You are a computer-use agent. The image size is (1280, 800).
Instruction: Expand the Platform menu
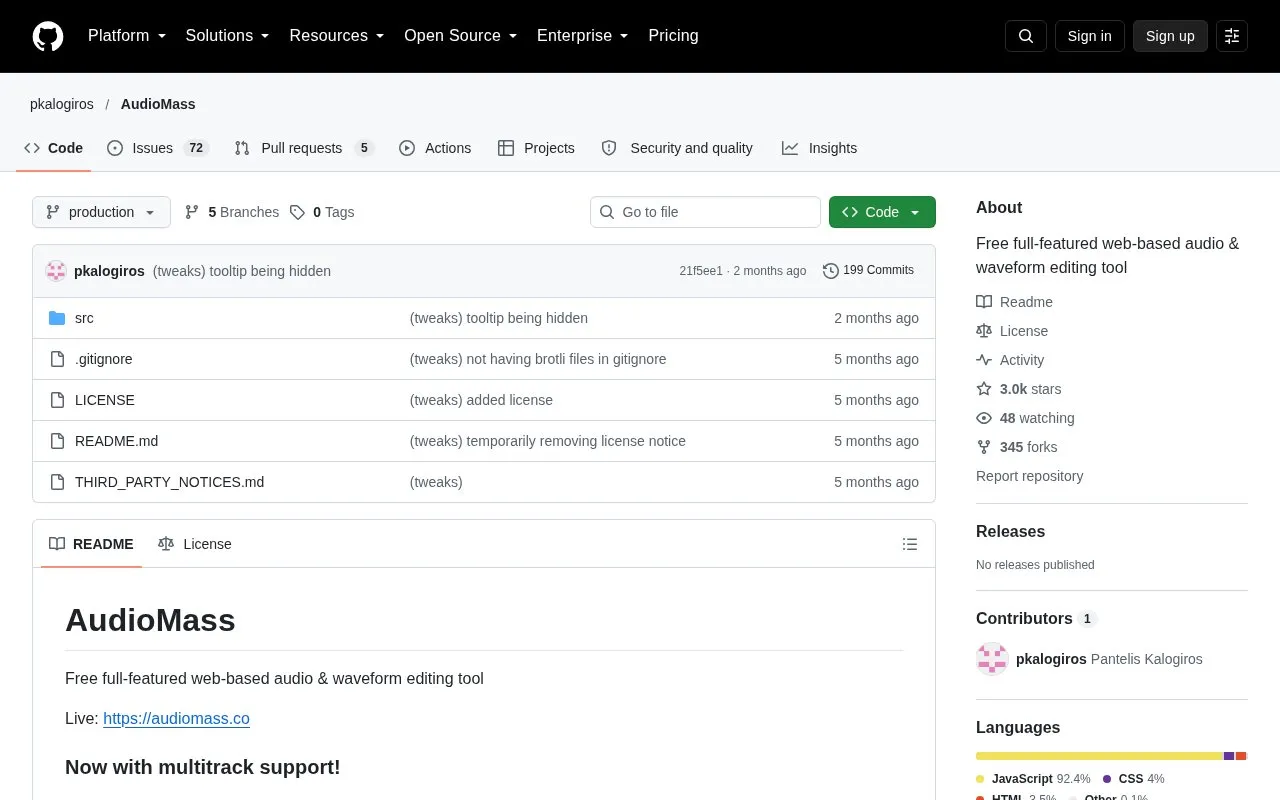pyautogui.click(x=127, y=36)
